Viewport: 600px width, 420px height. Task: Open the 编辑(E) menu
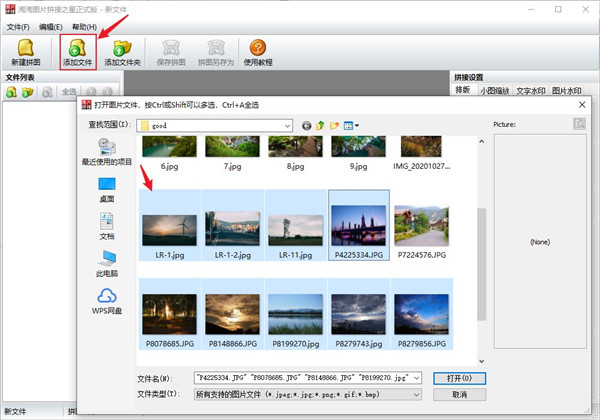[x=52, y=27]
